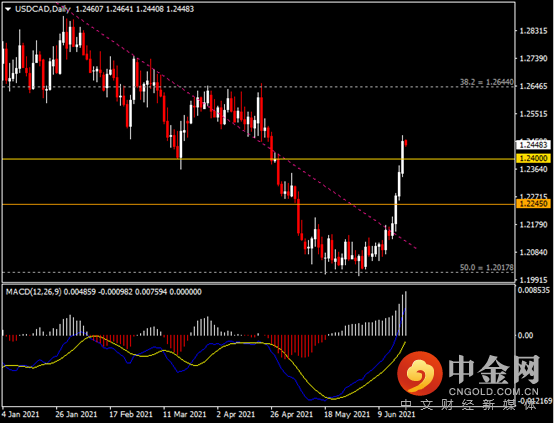Open the USDCAD chart dropdown triangle
The width and height of the screenshot is (554, 423).
click(8, 9)
